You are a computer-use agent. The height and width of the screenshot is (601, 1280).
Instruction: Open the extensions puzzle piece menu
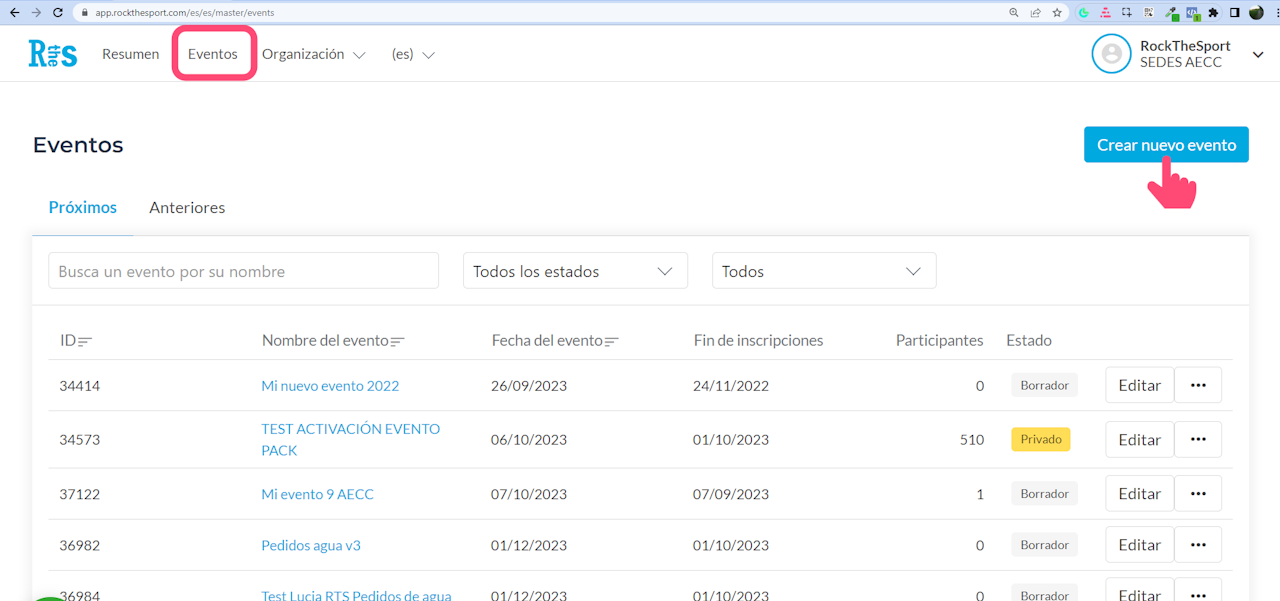[1213, 13]
